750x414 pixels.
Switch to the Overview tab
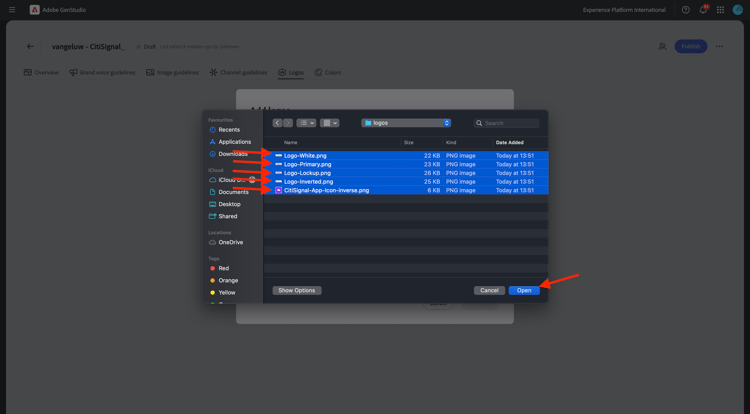[41, 73]
